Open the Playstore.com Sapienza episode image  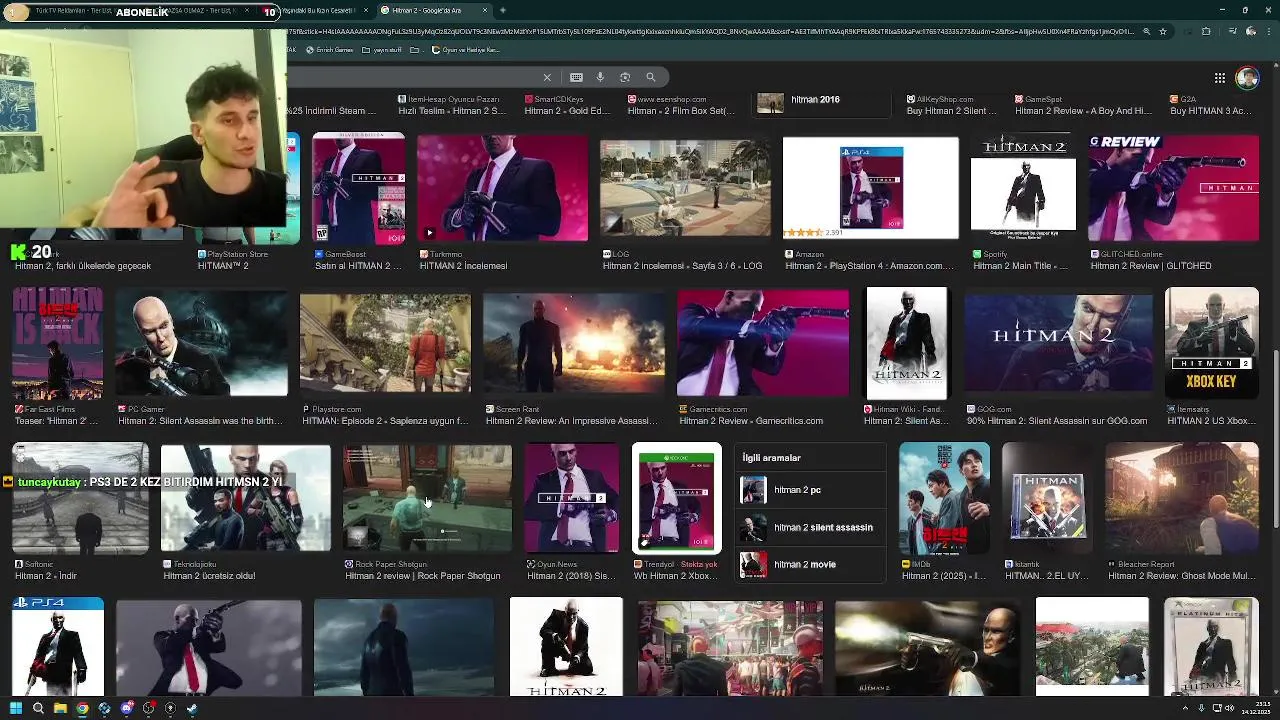click(385, 344)
